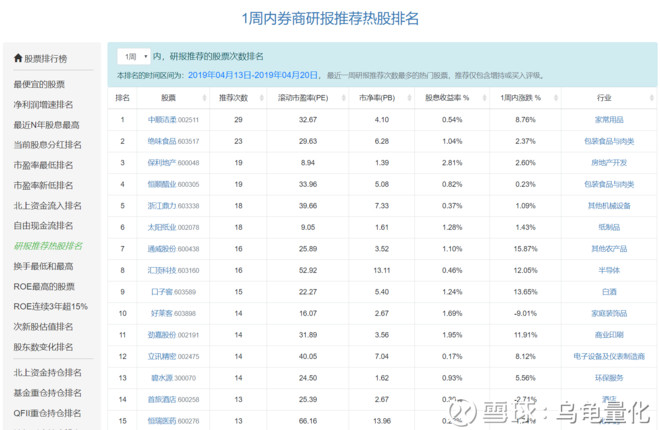Sort by 行业 column arrows
The height and width of the screenshot is (430, 660).
click(x=652, y=98)
